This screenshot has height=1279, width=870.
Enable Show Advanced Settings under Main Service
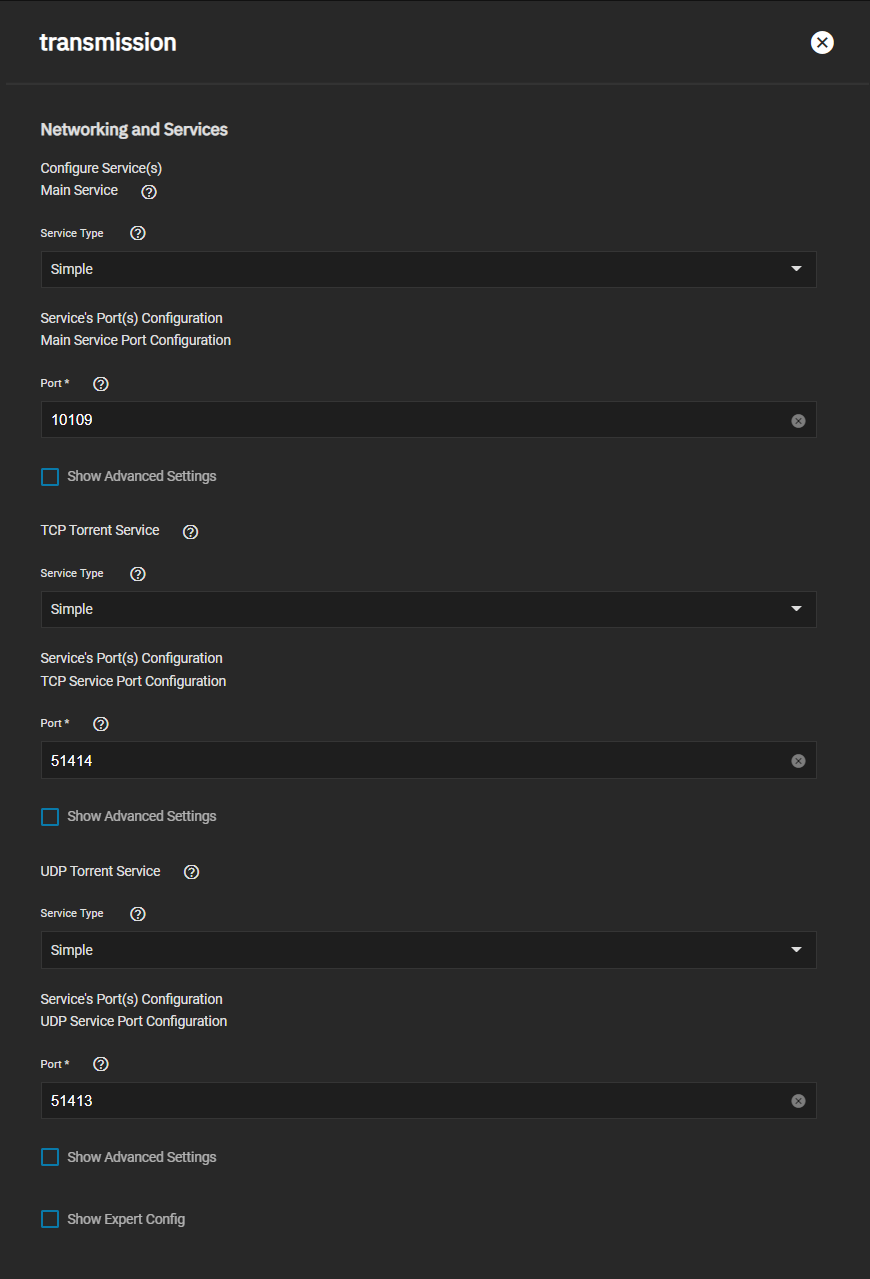tap(50, 477)
